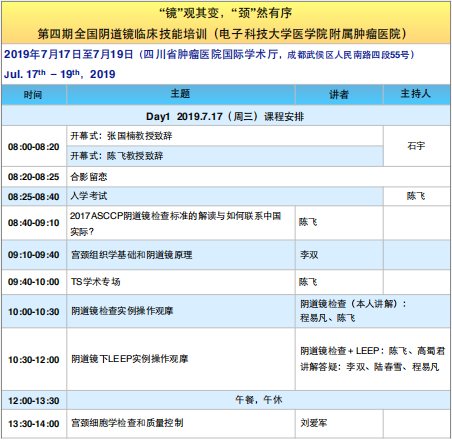The height and width of the screenshot is (440, 452).
Task: Click the 入学考试 topic cell
Action: point(225,196)
